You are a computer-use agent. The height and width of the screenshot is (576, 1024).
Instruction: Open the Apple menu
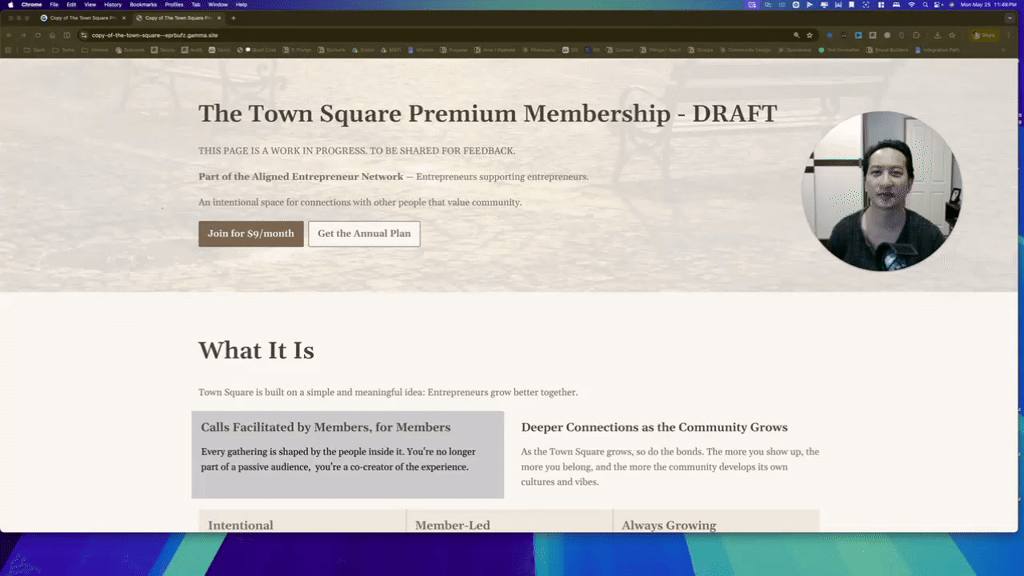[x=10, y=5]
